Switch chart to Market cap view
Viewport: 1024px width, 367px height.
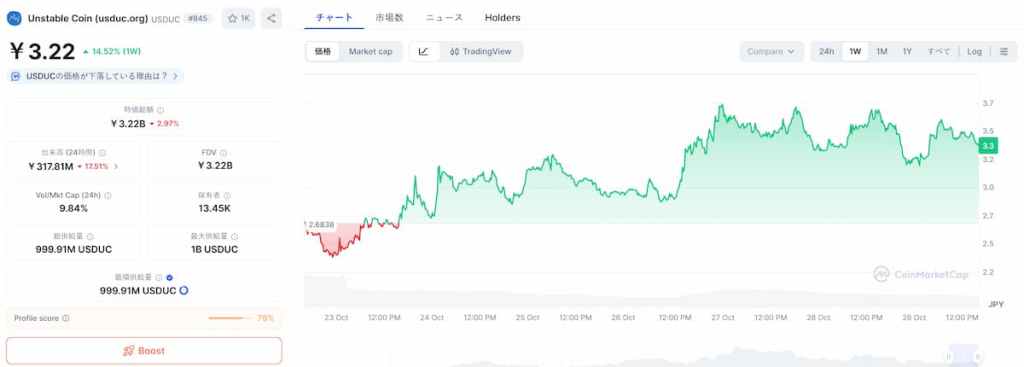pos(370,52)
